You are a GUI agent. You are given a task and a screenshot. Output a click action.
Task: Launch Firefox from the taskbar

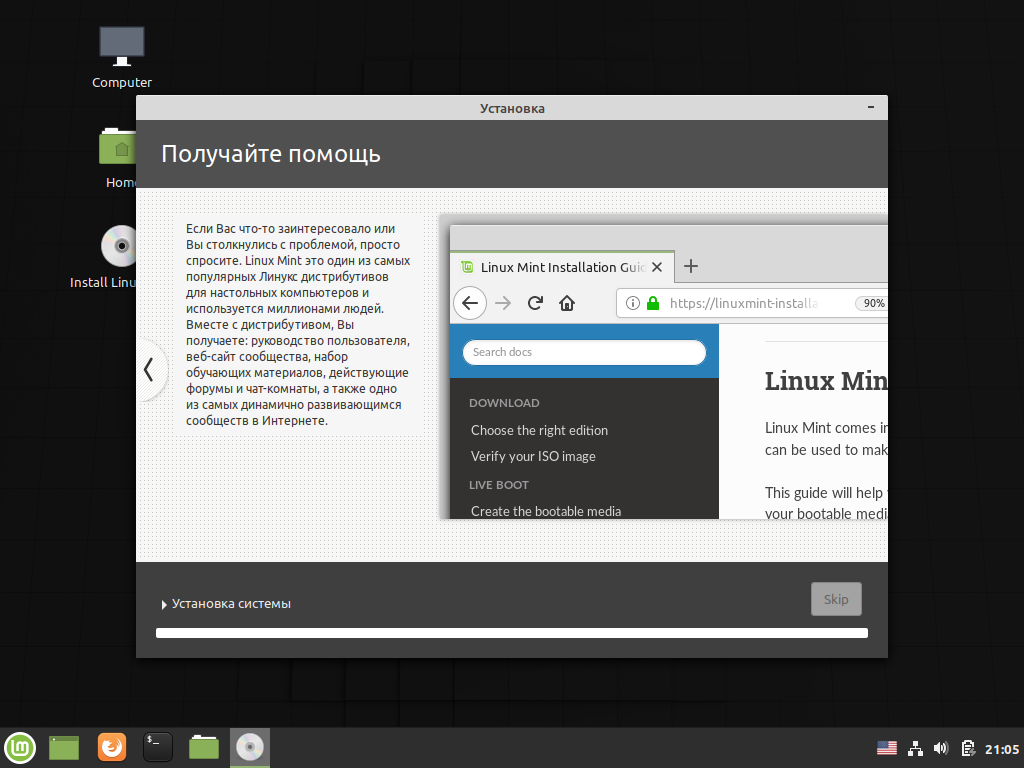pyautogui.click(x=112, y=748)
